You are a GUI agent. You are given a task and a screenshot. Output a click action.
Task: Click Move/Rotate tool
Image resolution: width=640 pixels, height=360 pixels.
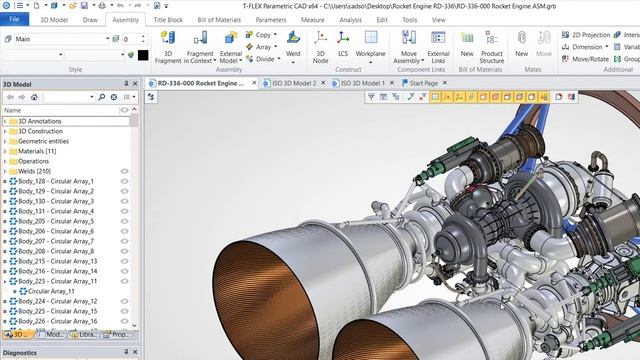pyautogui.click(x=585, y=59)
